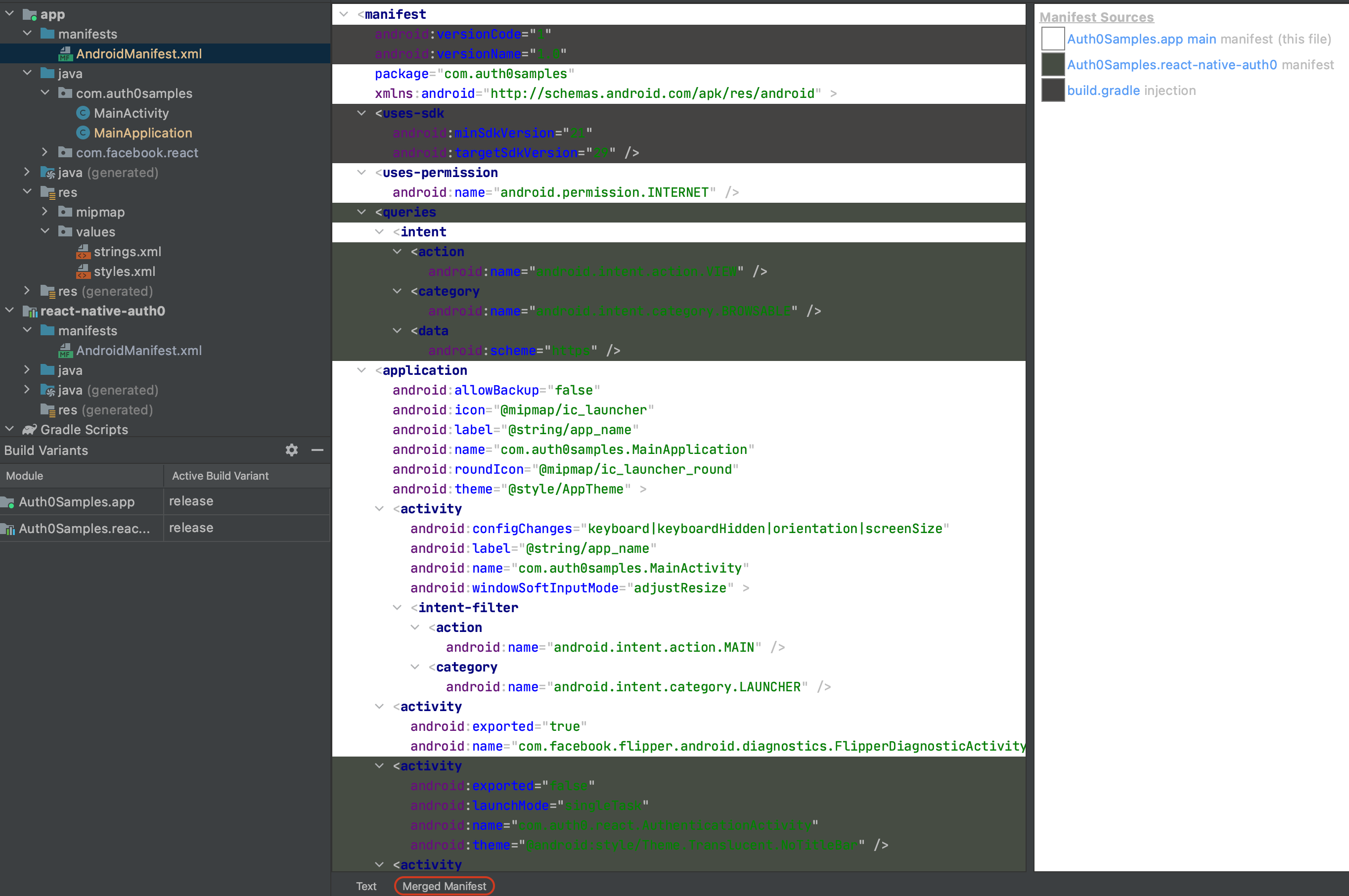Switch to the Text tab

[365, 885]
